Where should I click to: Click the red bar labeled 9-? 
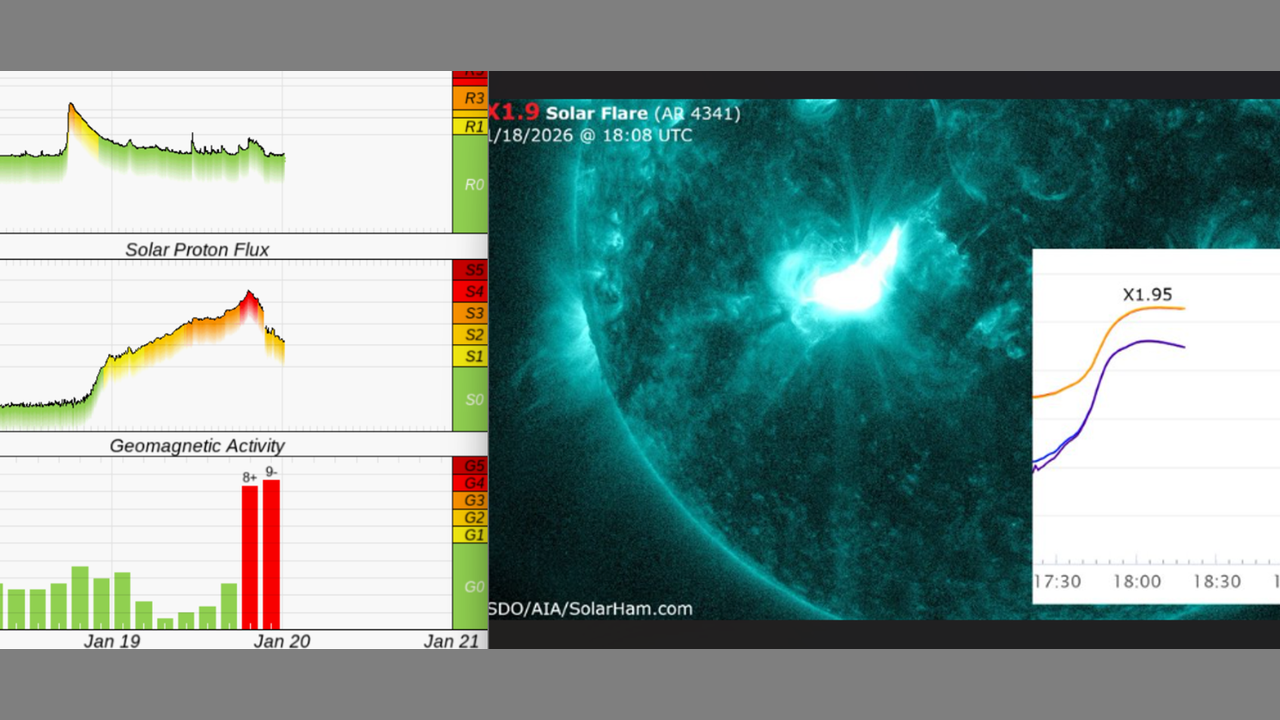click(x=271, y=554)
